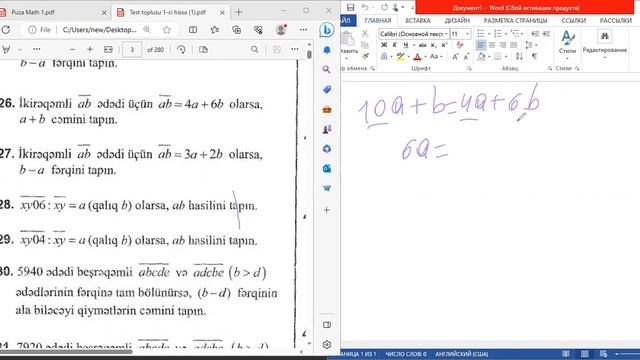
Task: Expand text highlight color dropdown arrow
Action: [408, 56]
